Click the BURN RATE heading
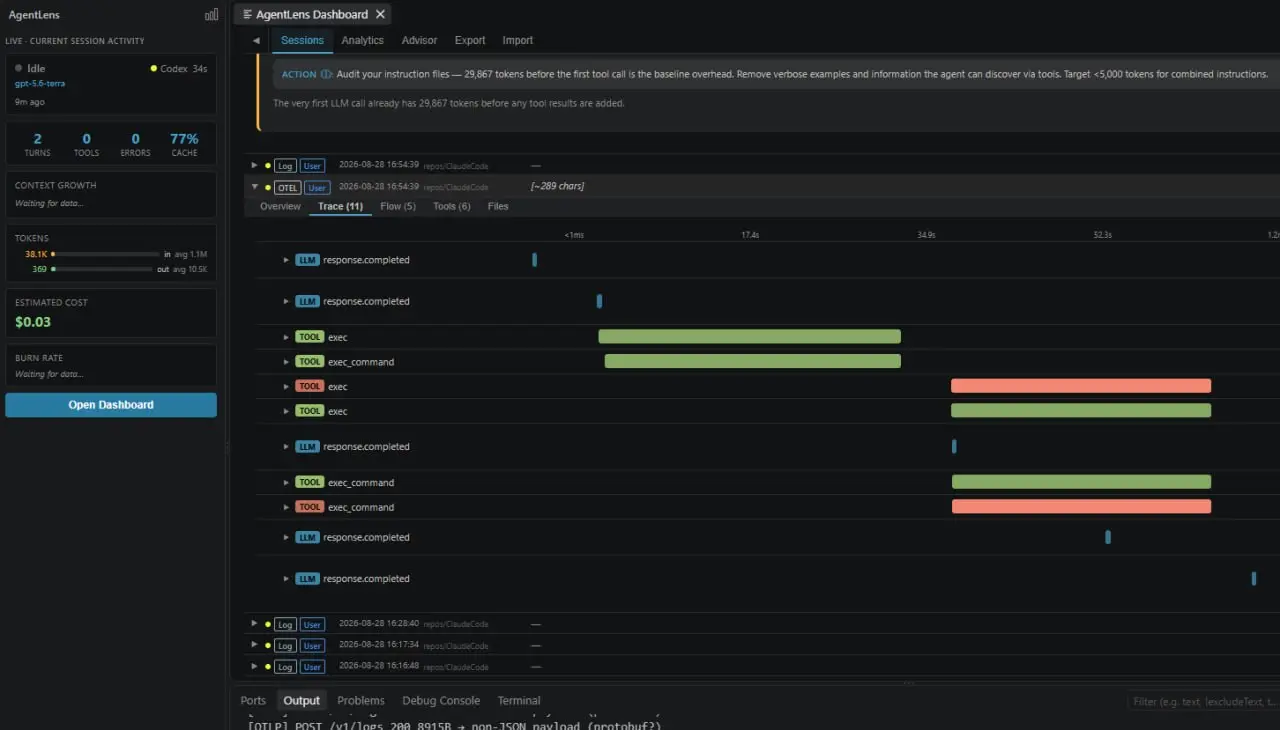Screen dimensions: 1280x730 click(x=39, y=357)
